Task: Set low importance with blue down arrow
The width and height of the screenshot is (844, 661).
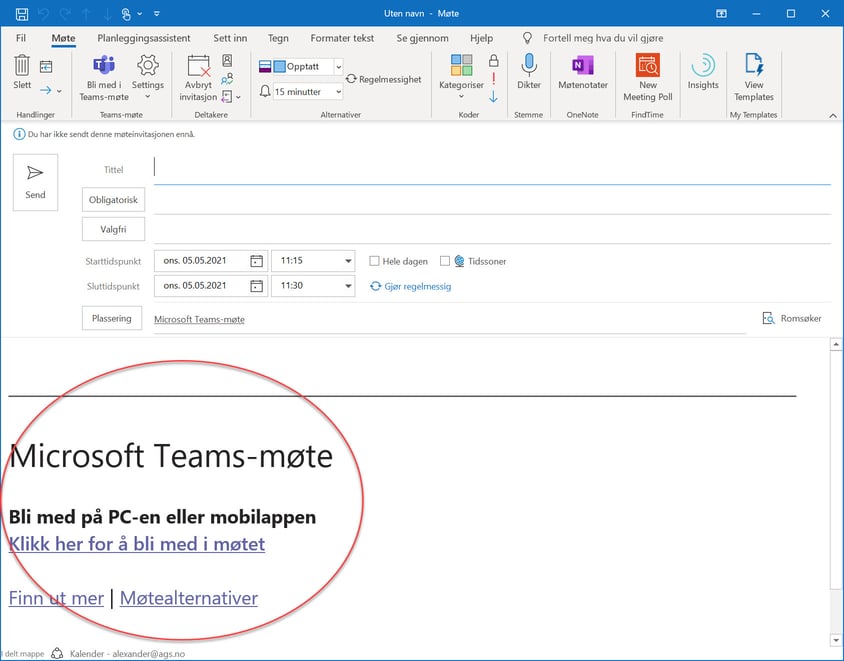Action: point(494,97)
